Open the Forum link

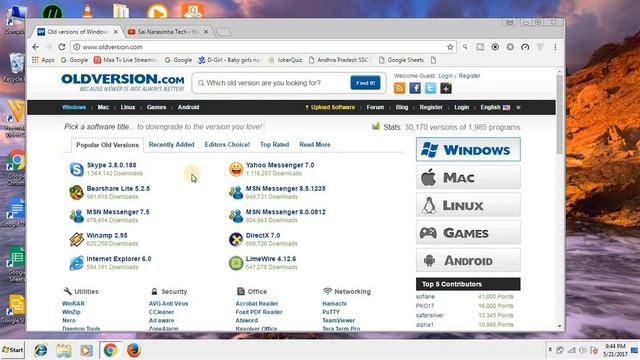click(x=375, y=107)
